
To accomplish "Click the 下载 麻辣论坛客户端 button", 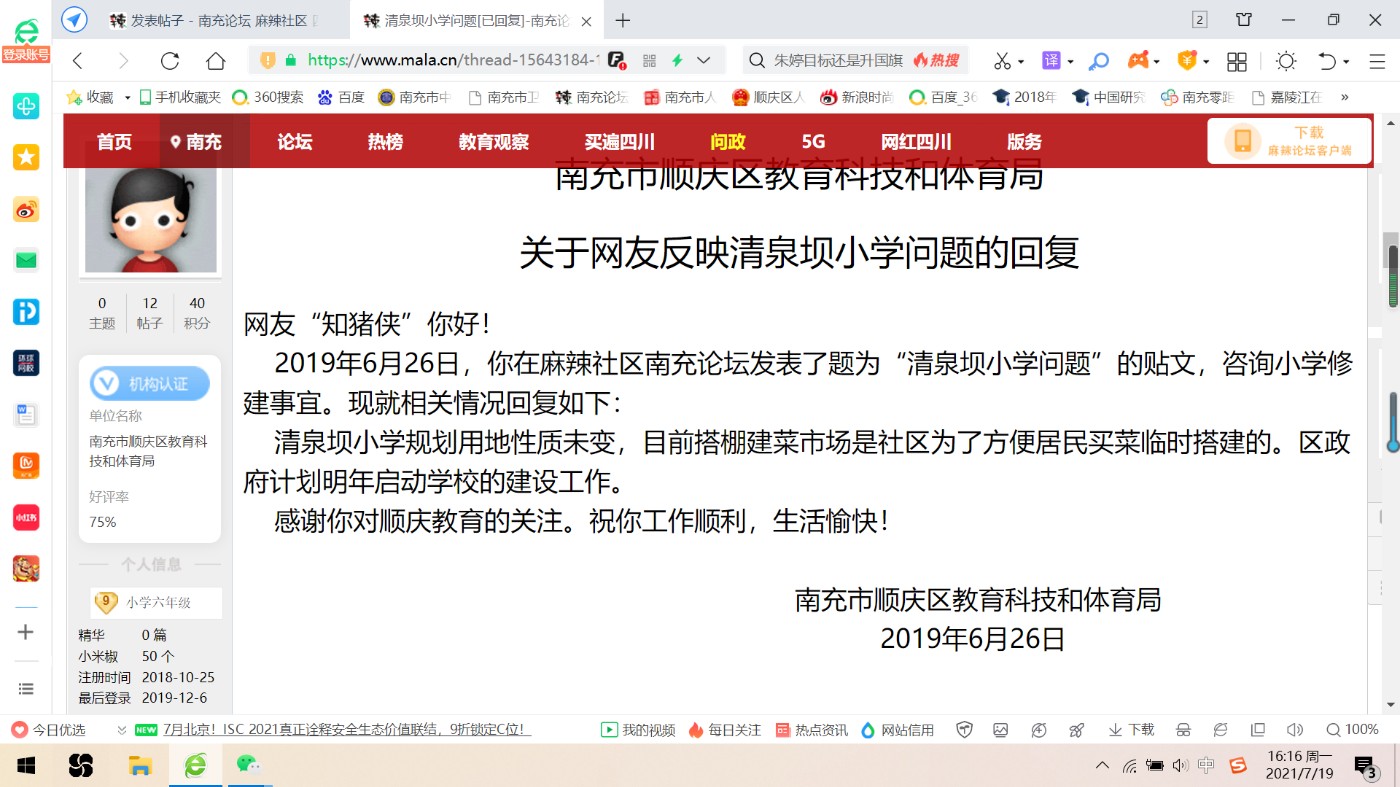I will click(x=1289, y=141).
